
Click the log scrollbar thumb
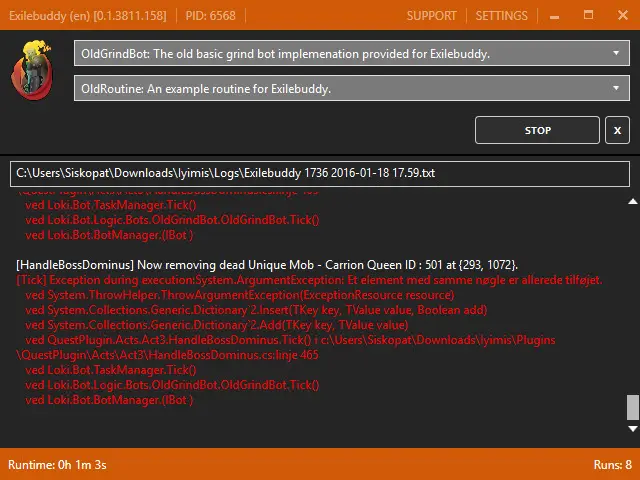click(633, 407)
